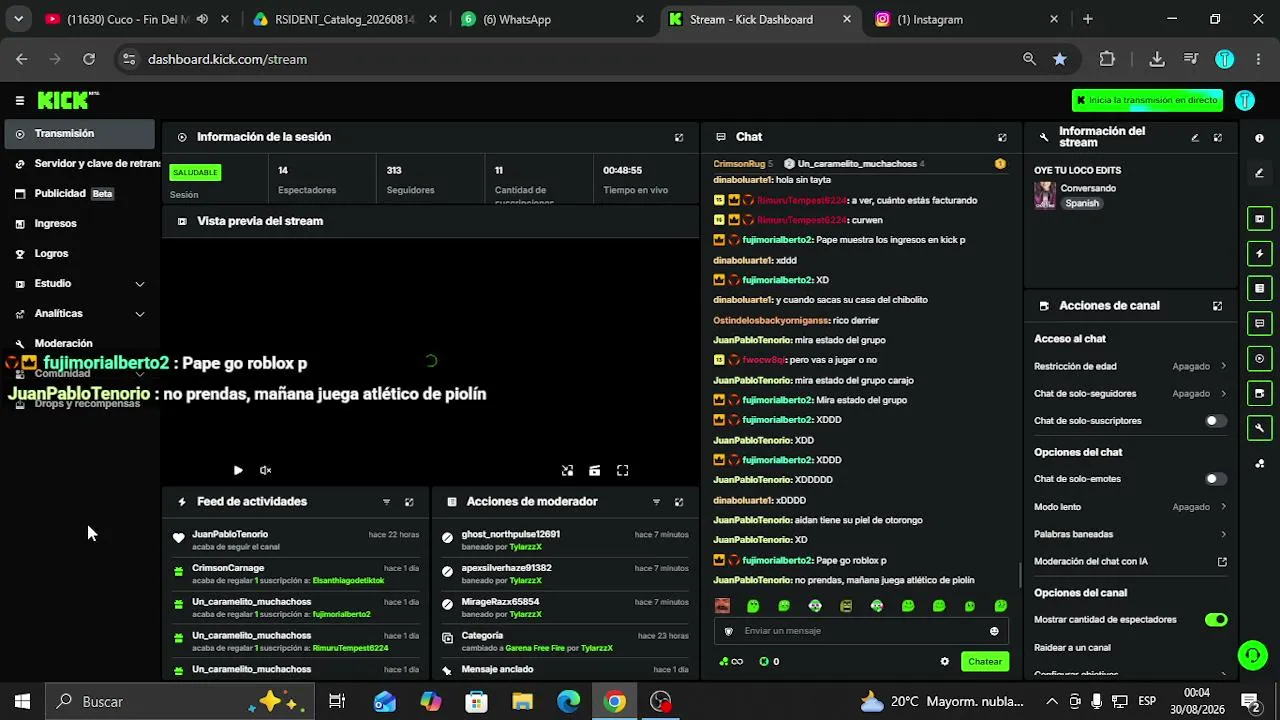Open Modo lento setting
Image resolution: width=1280 pixels, height=720 pixels.
point(1130,507)
